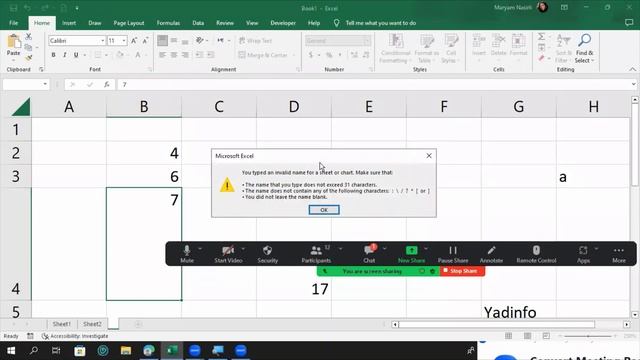
Task: Open Find & Select menu
Action: point(584,49)
